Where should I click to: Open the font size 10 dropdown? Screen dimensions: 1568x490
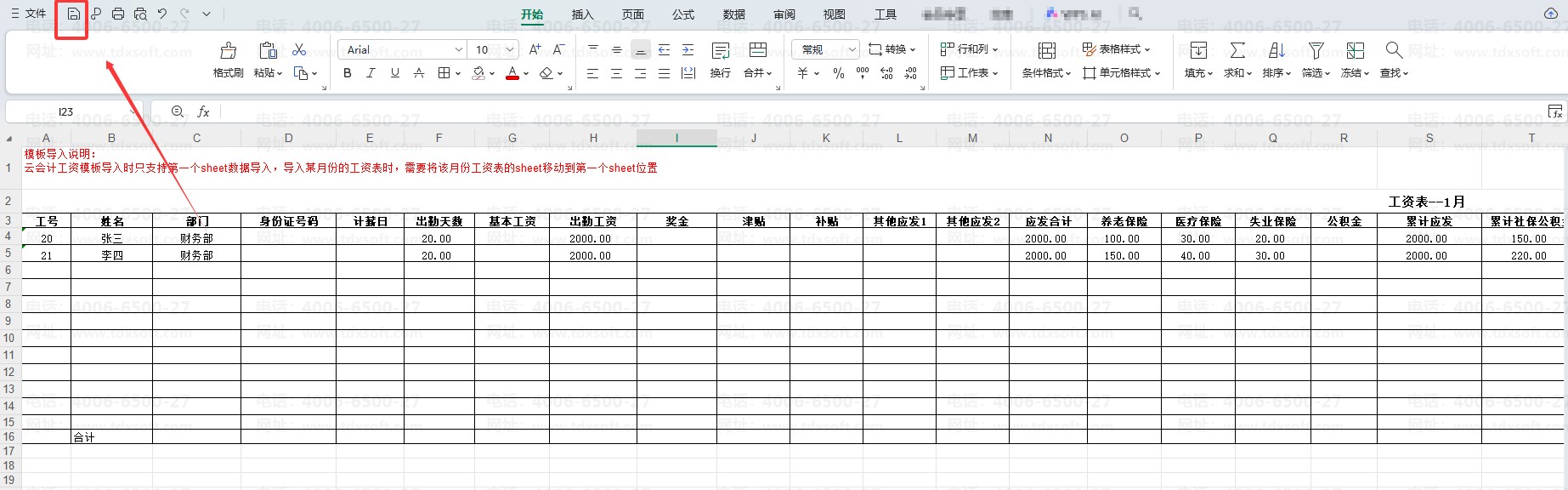tap(510, 50)
